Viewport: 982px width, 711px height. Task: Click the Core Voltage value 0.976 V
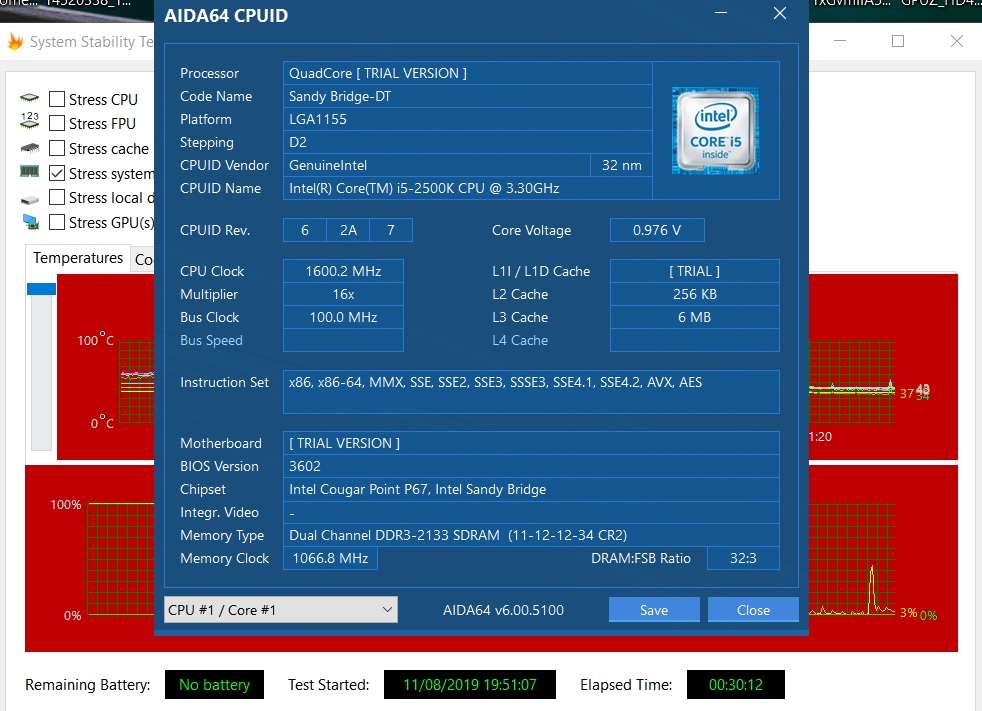pyautogui.click(x=657, y=230)
